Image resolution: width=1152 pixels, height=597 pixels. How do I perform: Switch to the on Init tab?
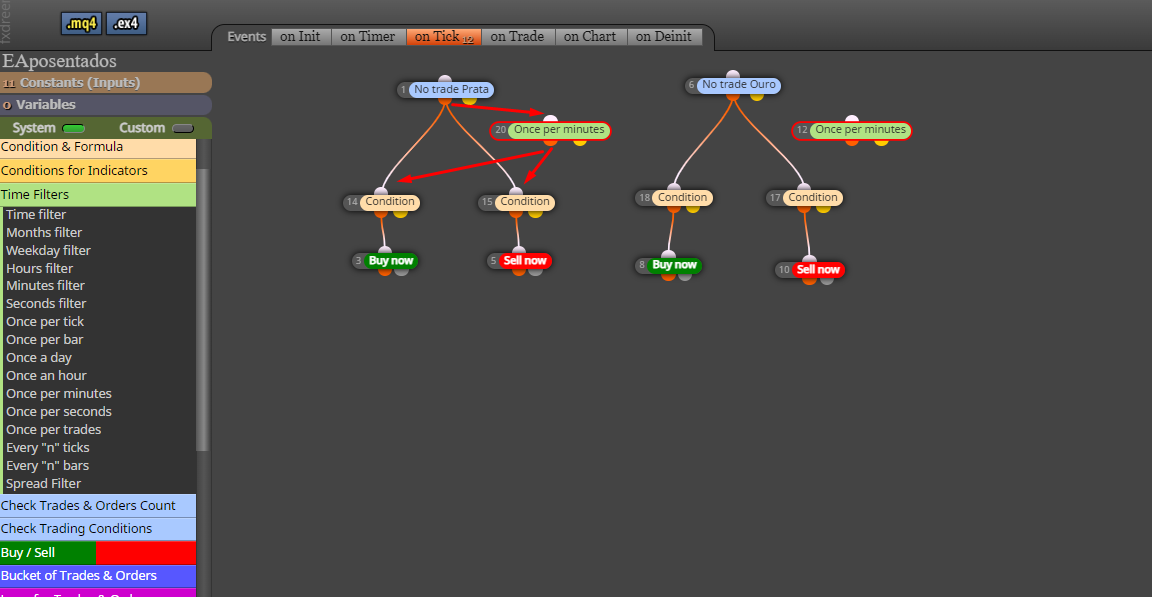[x=300, y=37]
